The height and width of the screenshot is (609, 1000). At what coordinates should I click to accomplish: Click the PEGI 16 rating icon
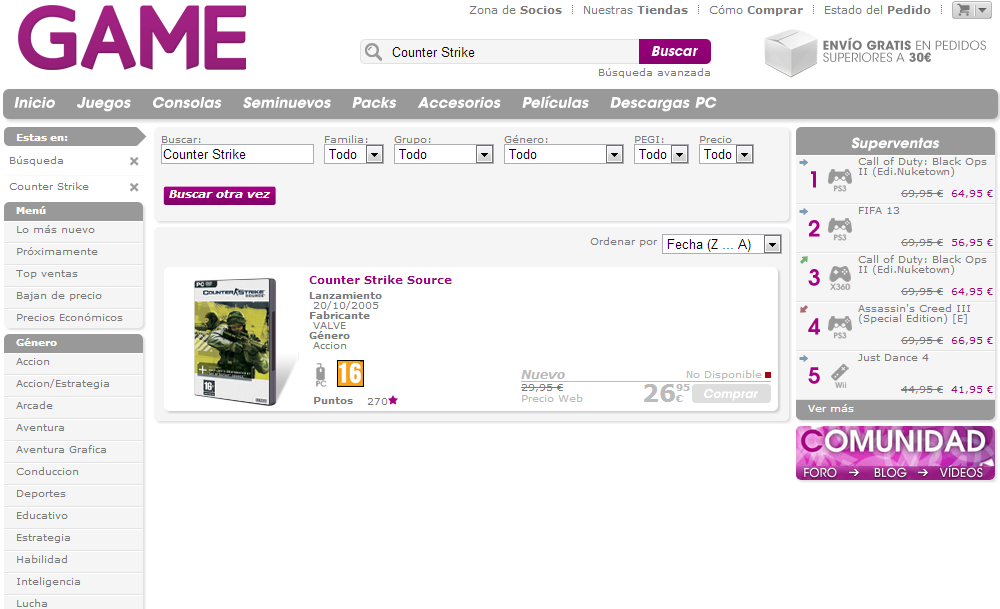350,374
